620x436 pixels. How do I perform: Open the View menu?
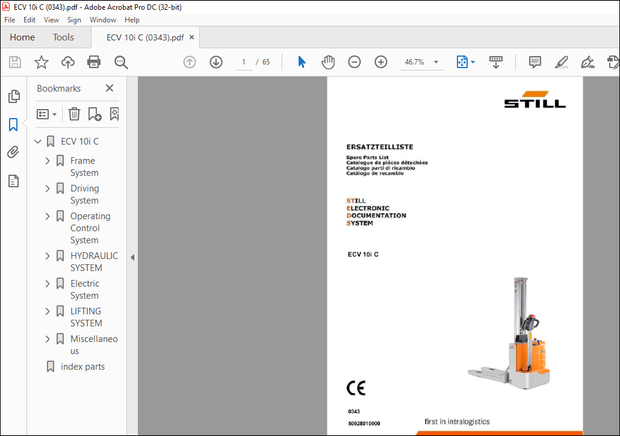point(51,20)
